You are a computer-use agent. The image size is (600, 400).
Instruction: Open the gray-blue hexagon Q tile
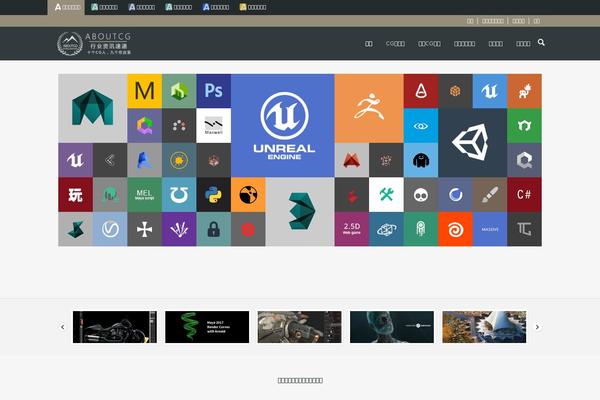(x=524, y=160)
